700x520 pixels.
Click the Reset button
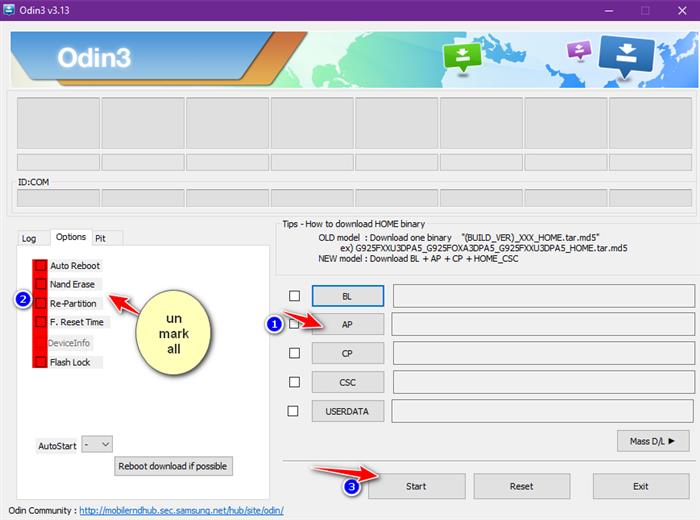[x=521, y=486]
